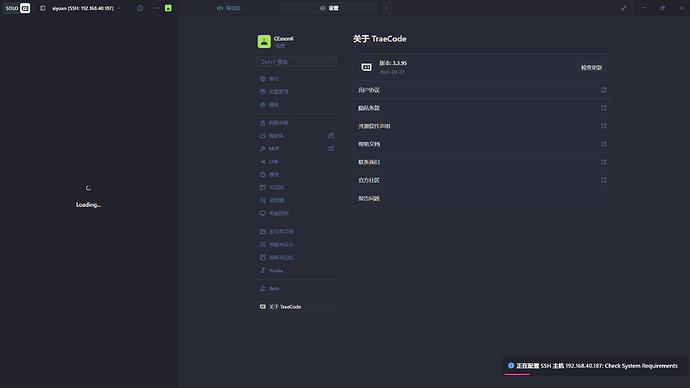690x388 pixels.
Task: Open the 对话流 chat settings section
Action: [x=297, y=187]
